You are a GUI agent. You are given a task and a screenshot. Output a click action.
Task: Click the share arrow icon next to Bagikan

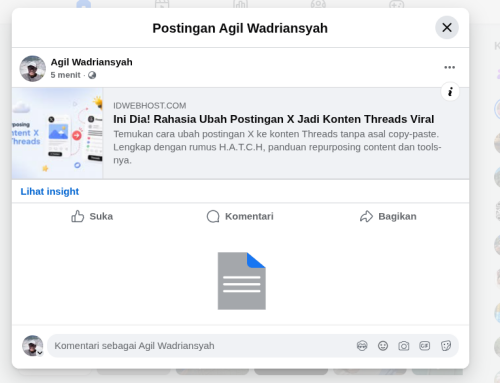click(x=366, y=216)
